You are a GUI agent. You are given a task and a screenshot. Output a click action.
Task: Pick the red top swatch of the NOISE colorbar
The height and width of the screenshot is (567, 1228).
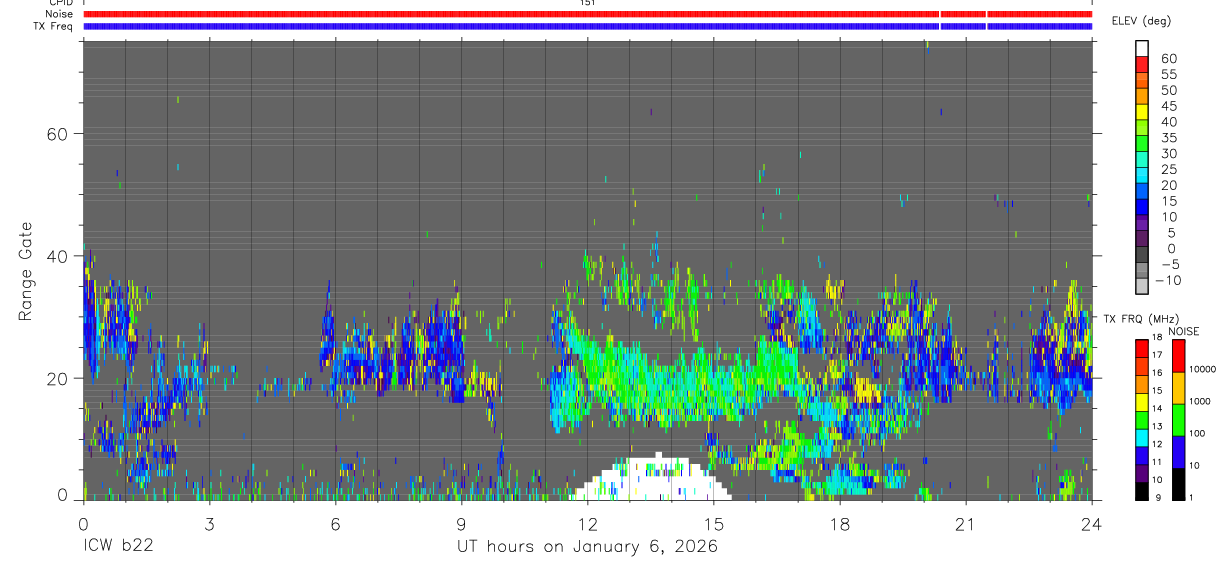1178,356
